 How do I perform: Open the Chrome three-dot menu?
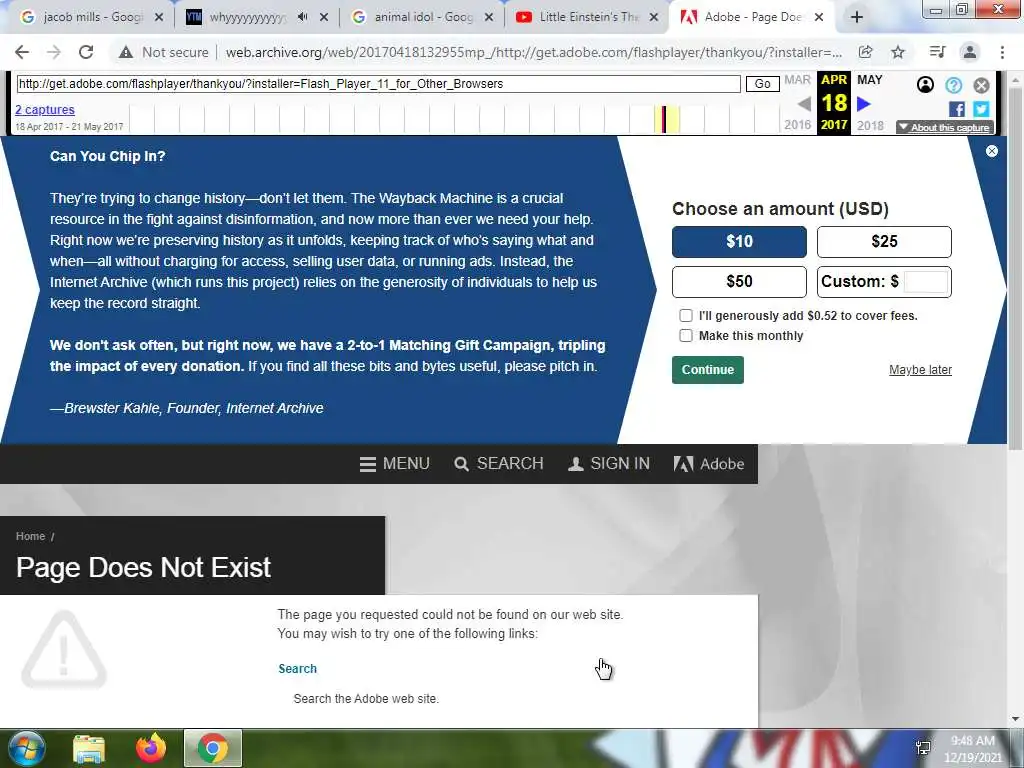[x=1002, y=52]
